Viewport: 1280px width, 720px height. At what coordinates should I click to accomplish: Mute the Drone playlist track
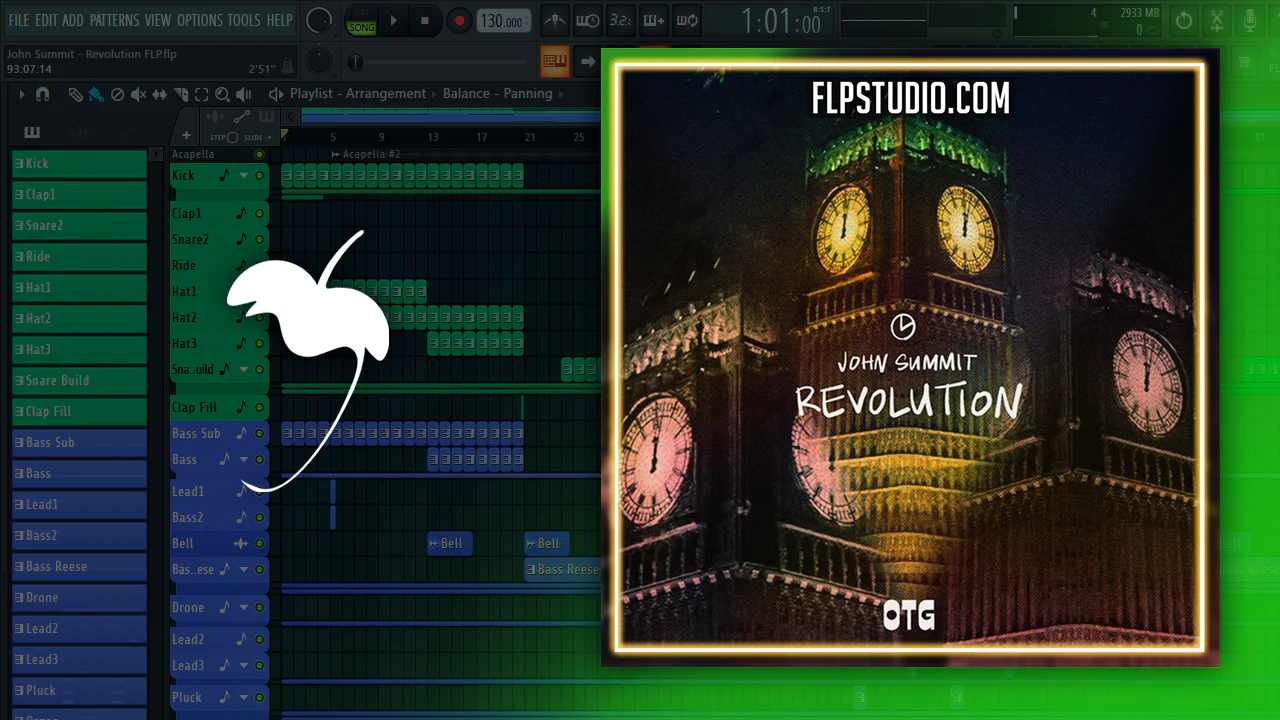point(260,608)
